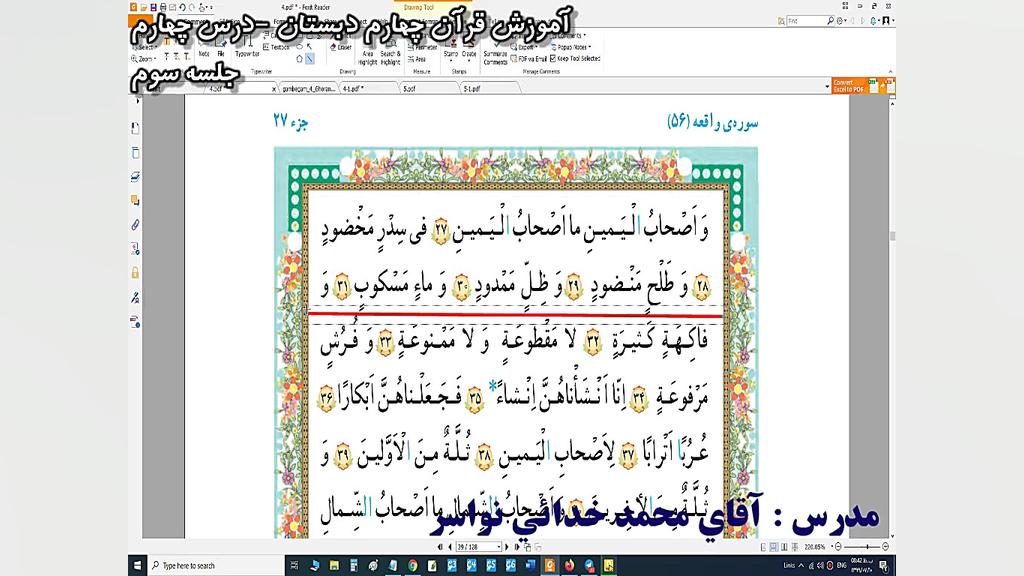Screen dimensions: 1024x576
Task: Open the Popup Notes dropdown
Action: pyautogui.click(x=572, y=45)
